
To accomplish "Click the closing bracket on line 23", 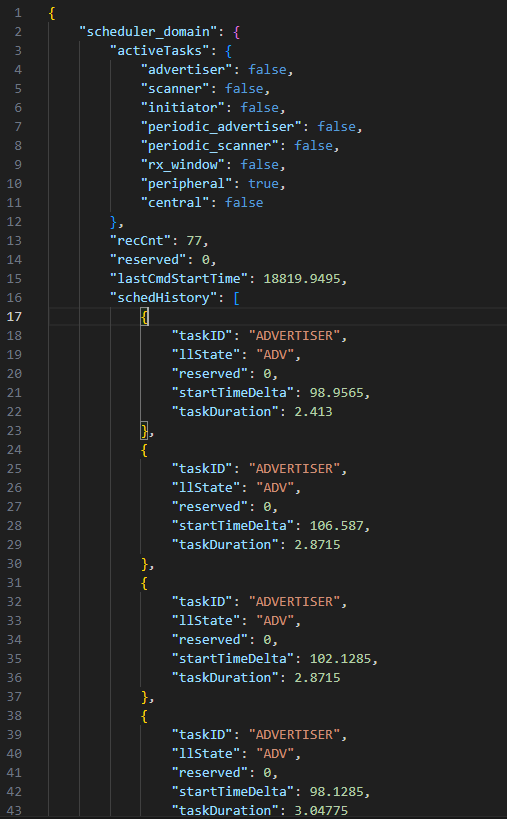I will 145,430.
